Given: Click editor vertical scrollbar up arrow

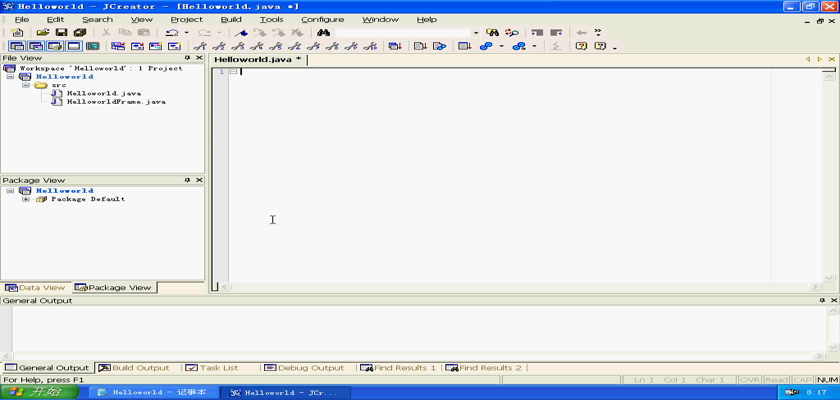Looking at the screenshot, I should tap(829, 77).
